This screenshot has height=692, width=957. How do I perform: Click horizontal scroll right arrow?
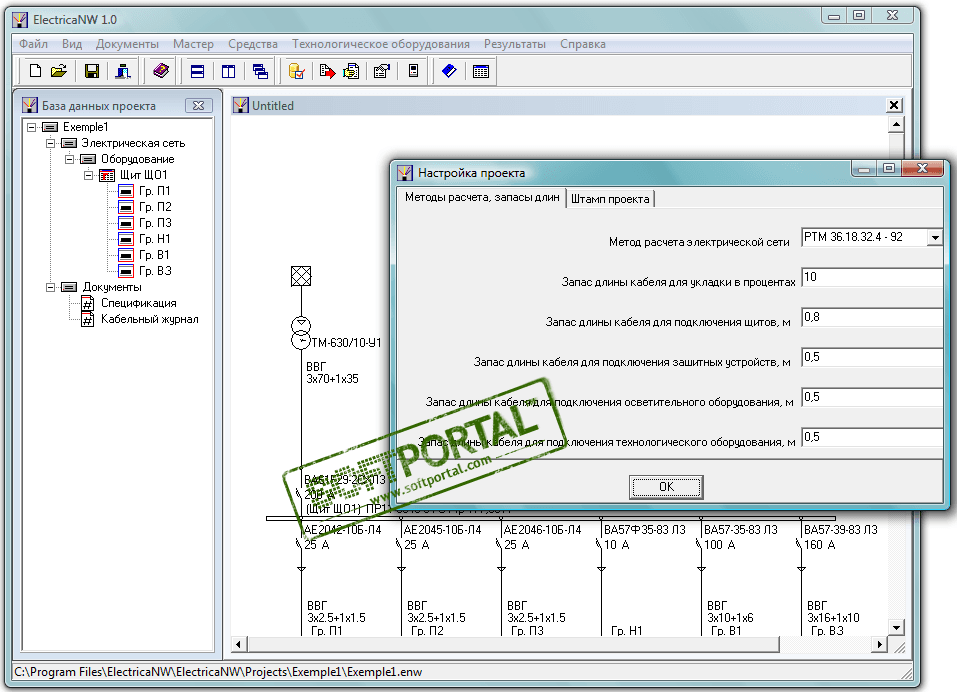pos(879,644)
